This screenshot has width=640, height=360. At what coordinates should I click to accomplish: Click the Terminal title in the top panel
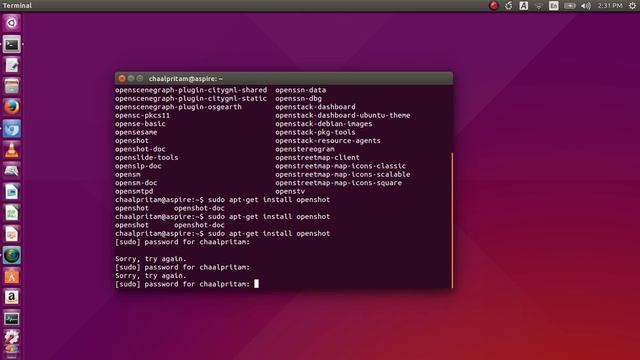(x=17, y=5)
